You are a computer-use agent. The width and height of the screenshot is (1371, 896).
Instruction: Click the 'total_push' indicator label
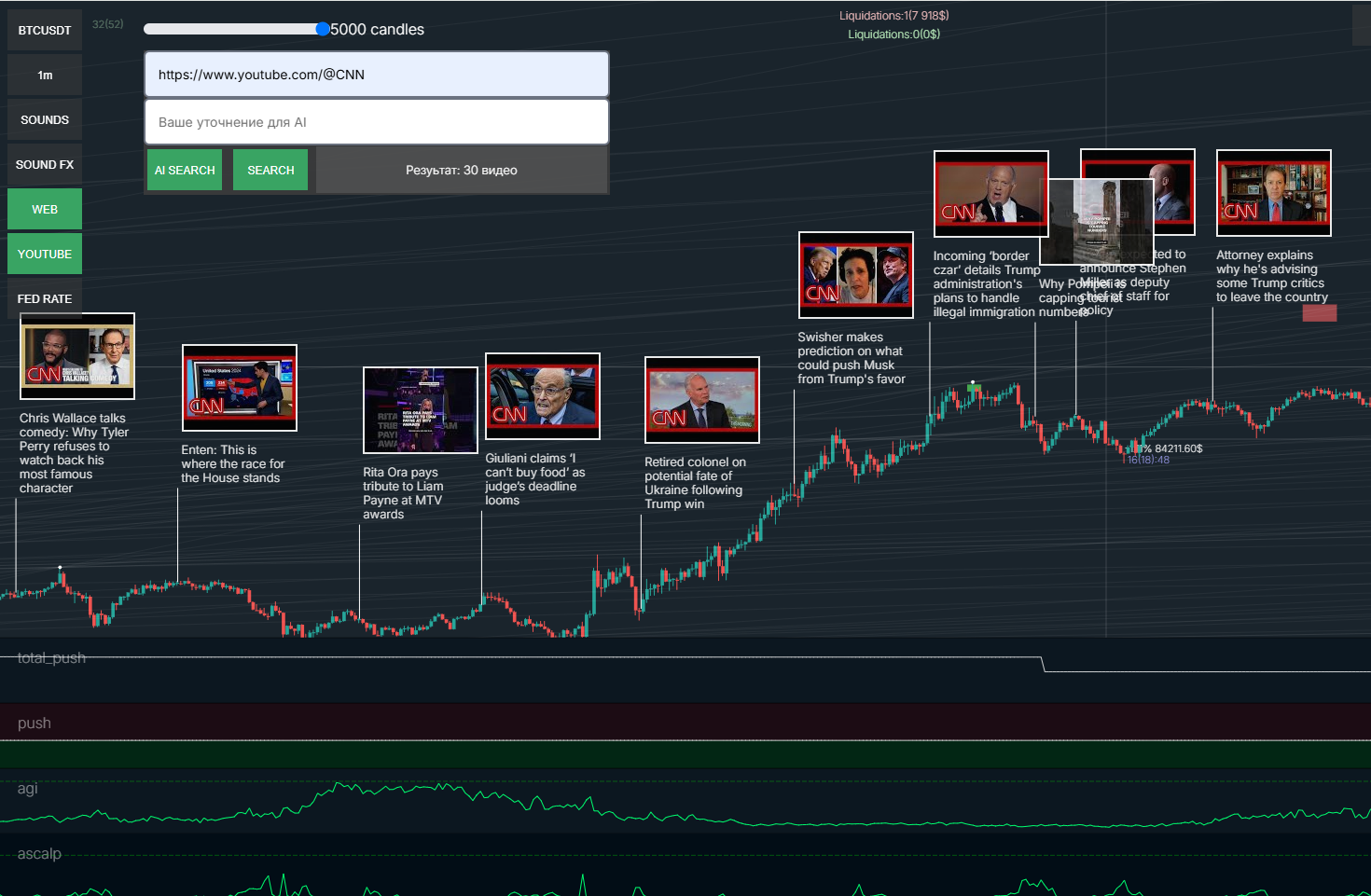pyautogui.click(x=51, y=658)
